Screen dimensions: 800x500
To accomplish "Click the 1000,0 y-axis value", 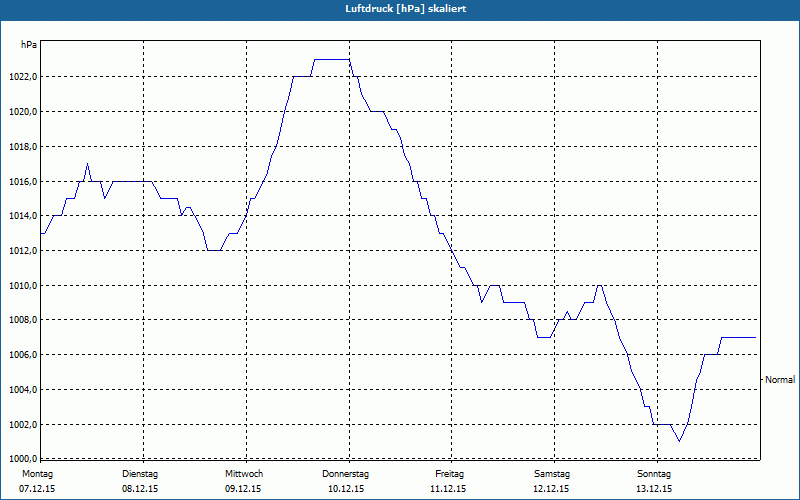I will 25,458.
